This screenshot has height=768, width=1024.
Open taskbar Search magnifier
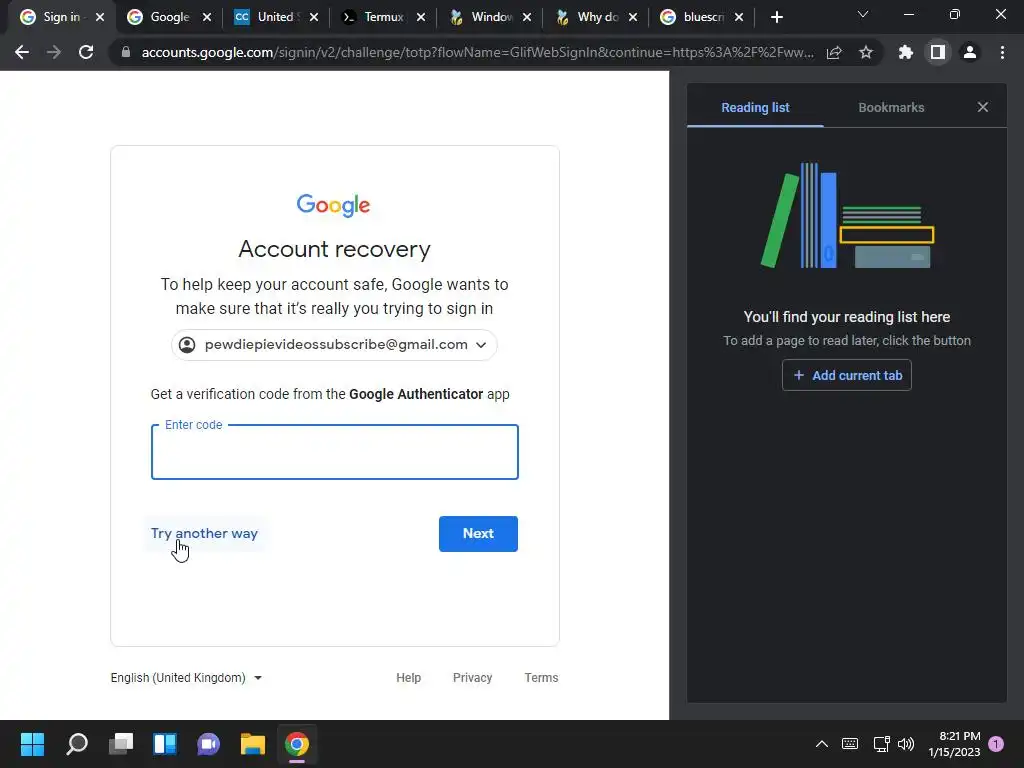(76, 744)
